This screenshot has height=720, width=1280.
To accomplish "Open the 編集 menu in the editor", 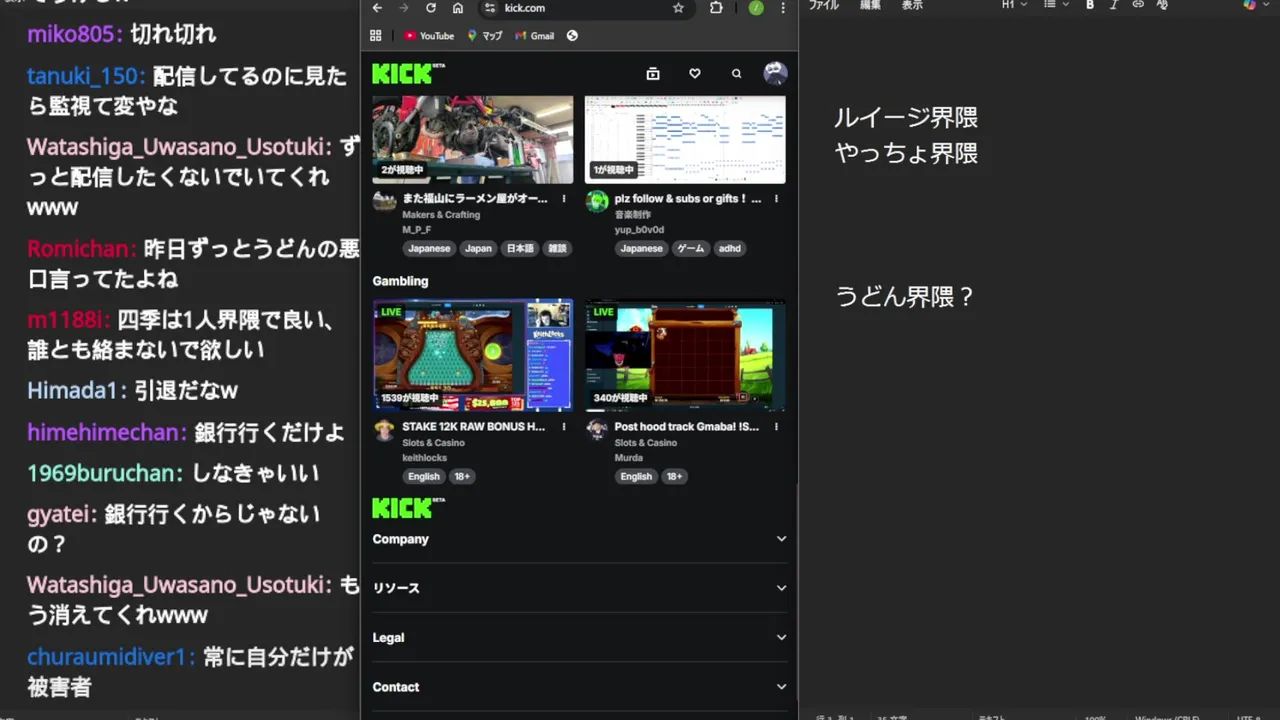I will pos(871,5).
